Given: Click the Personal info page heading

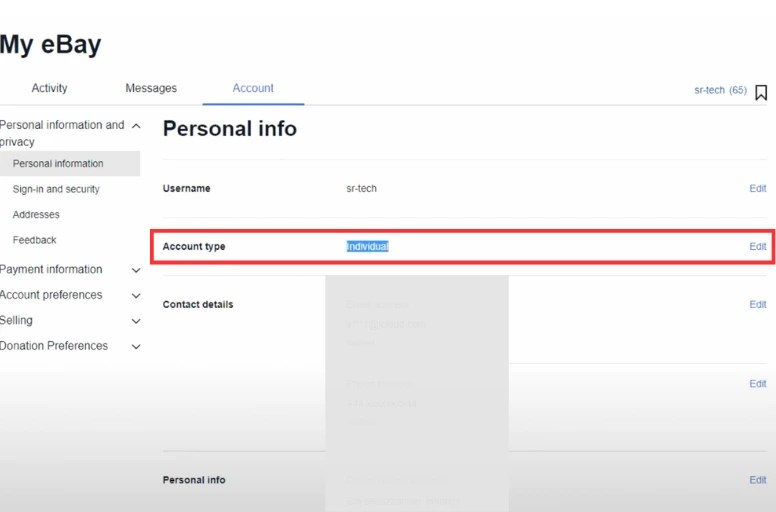Looking at the screenshot, I should click(230, 129).
